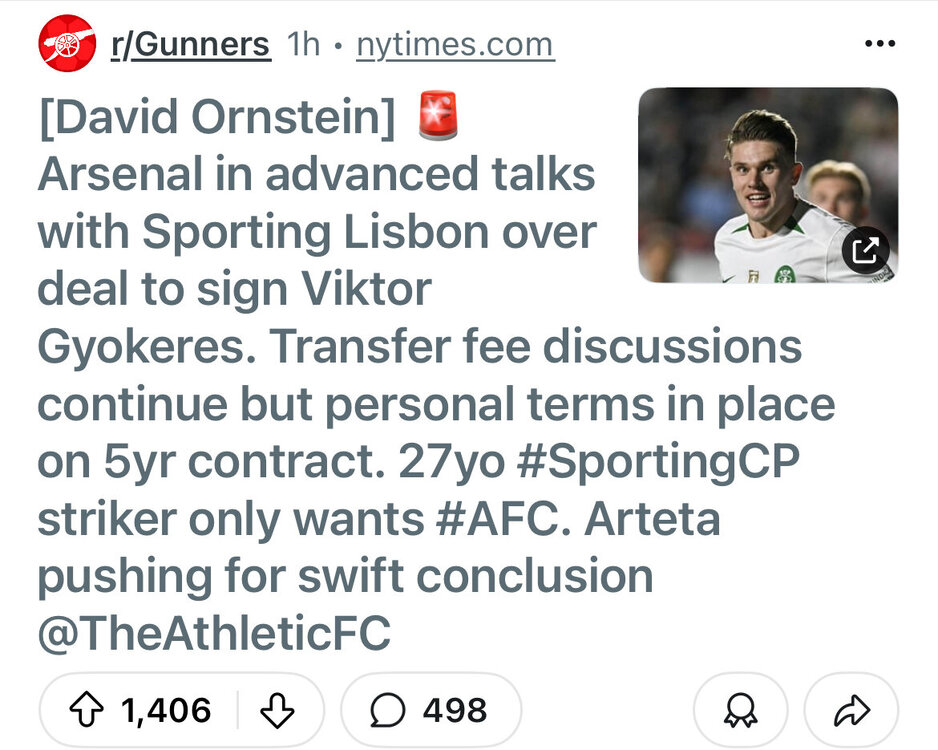Click the [David Ornstein] title tag
Image resolution: width=938 pixels, height=750 pixels.
[217, 118]
